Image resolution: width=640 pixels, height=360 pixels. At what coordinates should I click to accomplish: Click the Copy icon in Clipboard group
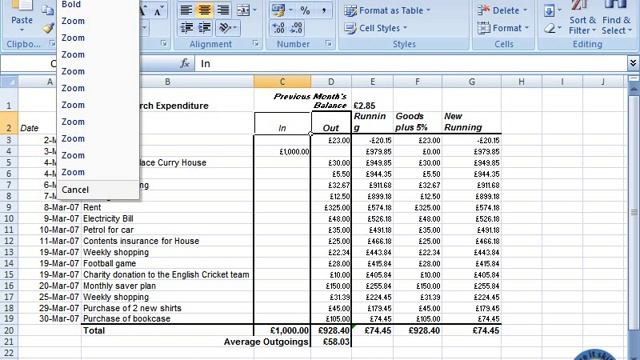(48, 10)
